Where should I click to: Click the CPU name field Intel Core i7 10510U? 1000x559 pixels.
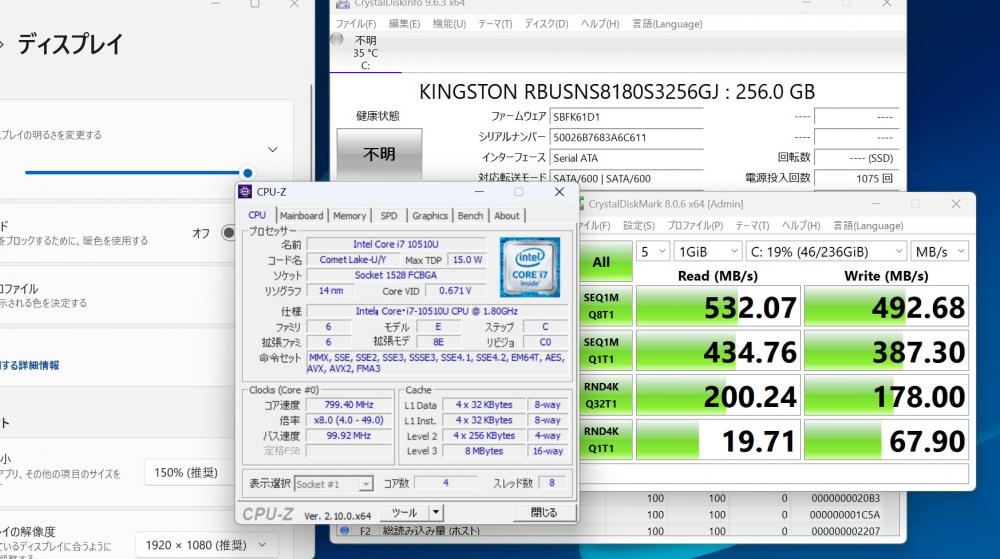(x=395, y=244)
